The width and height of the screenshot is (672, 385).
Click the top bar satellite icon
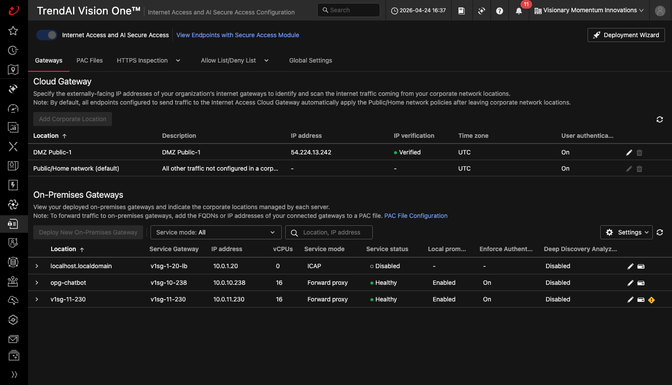(481, 11)
